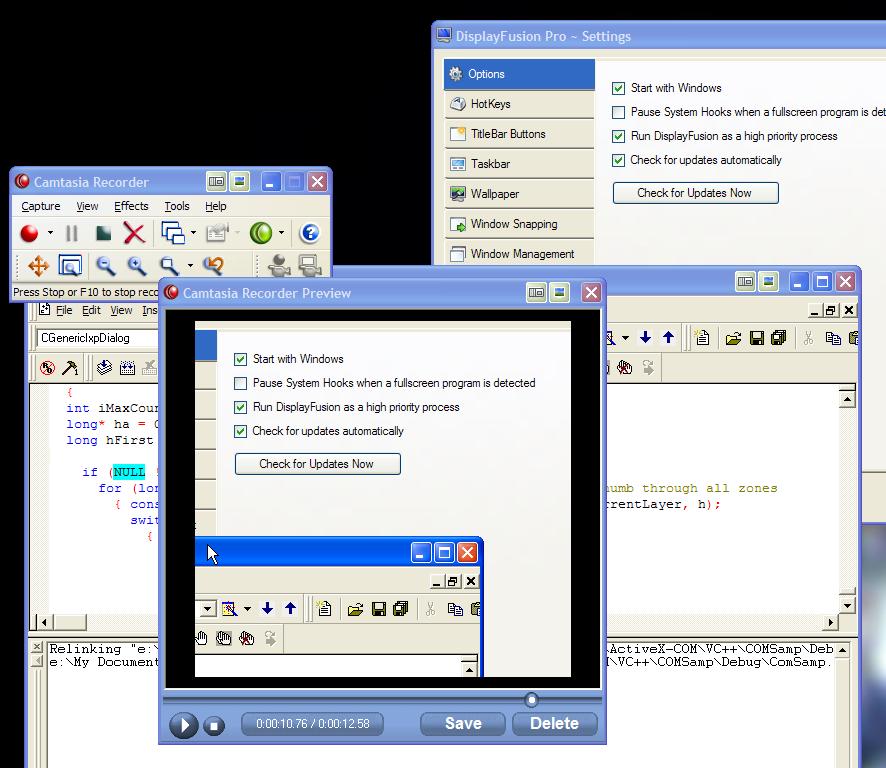Click the capture-region windows icon in Camtasia Recorder
The height and width of the screenshot is (768, 886).
173,233
